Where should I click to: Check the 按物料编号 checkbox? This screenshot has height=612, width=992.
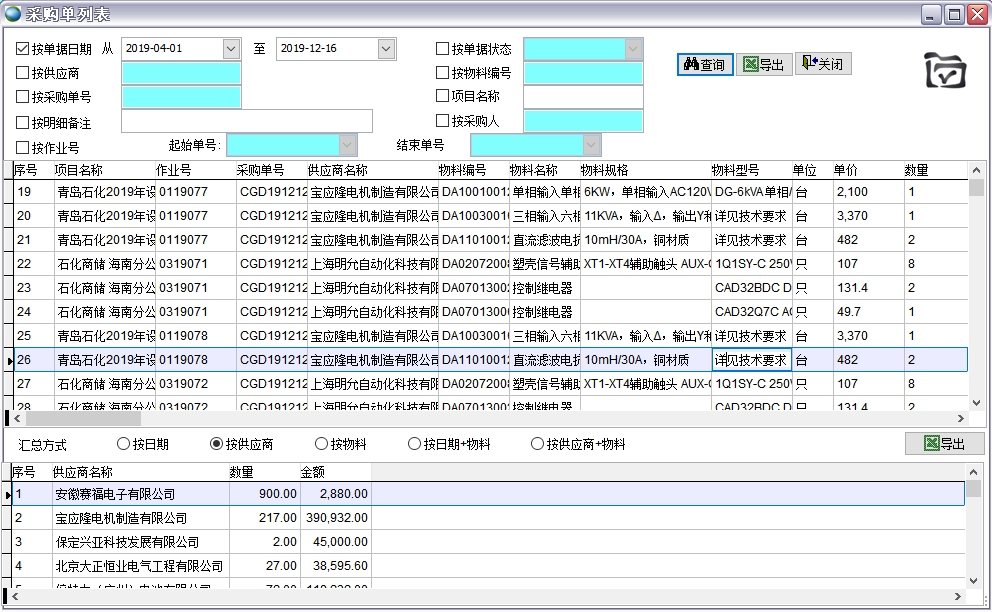[443, 73]
